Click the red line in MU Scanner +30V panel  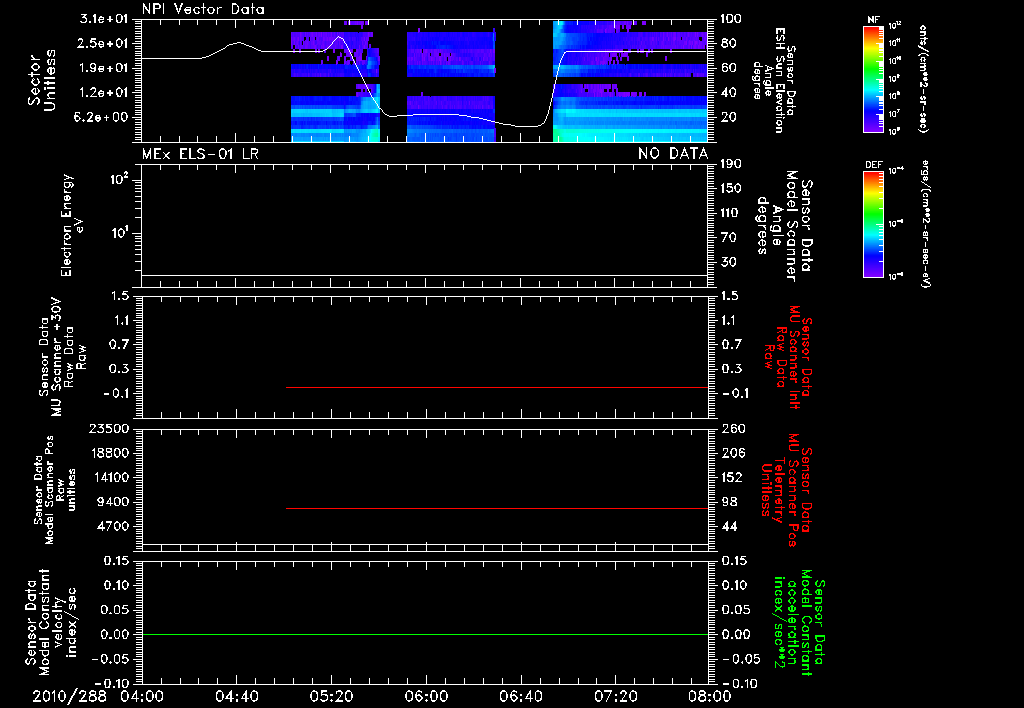point(497,387)
